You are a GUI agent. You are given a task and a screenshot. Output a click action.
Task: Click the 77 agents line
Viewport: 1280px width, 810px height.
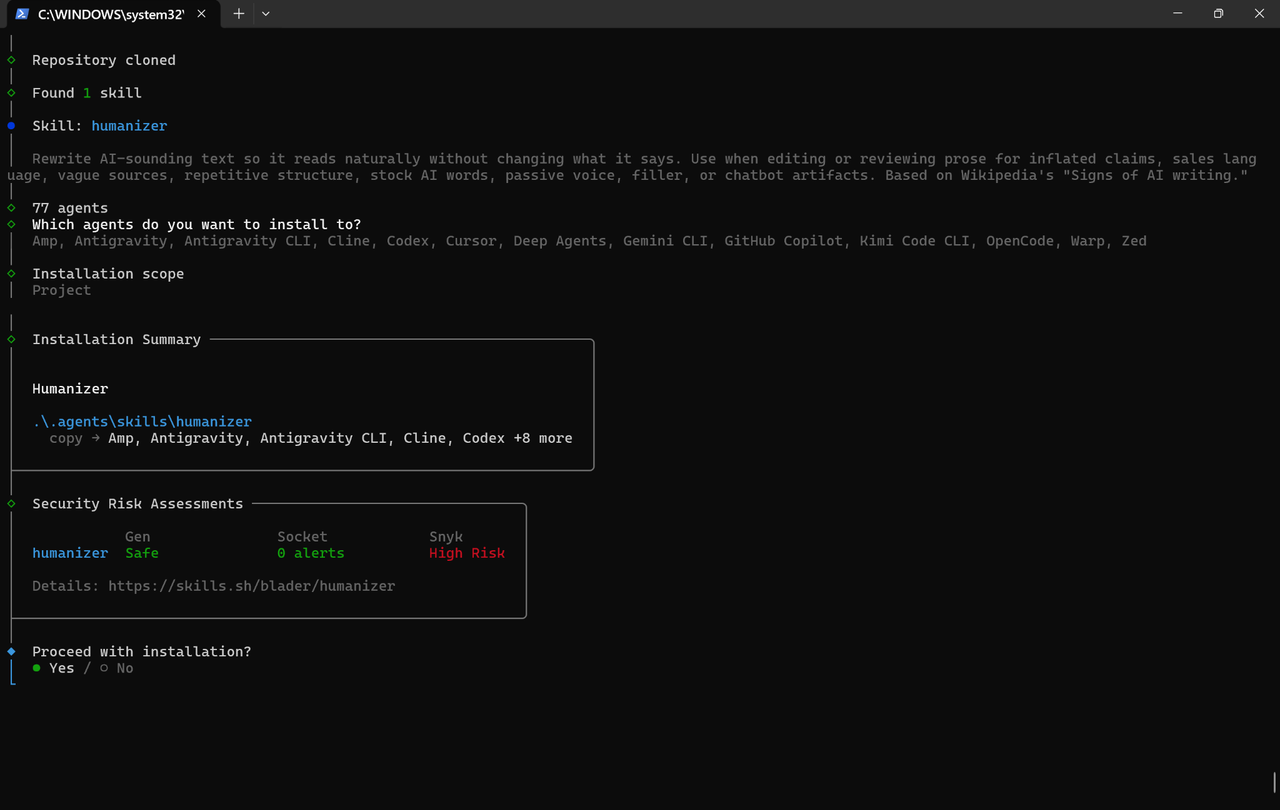click(70, 208)
